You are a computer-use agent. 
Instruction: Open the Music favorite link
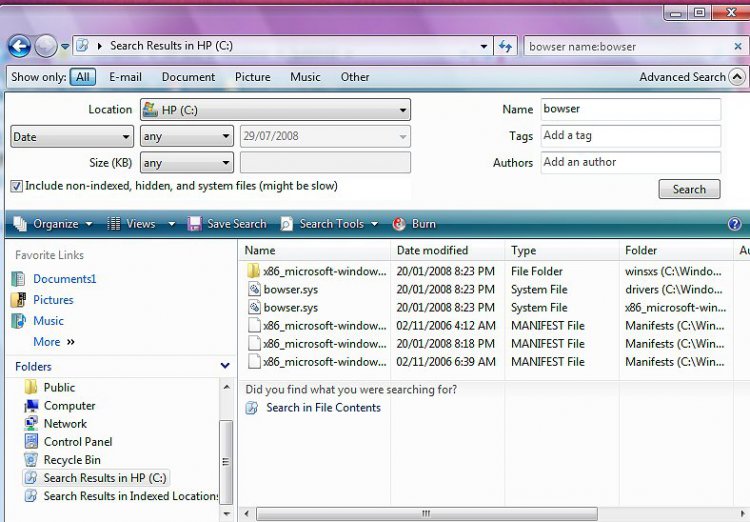[x=48, y=321]
